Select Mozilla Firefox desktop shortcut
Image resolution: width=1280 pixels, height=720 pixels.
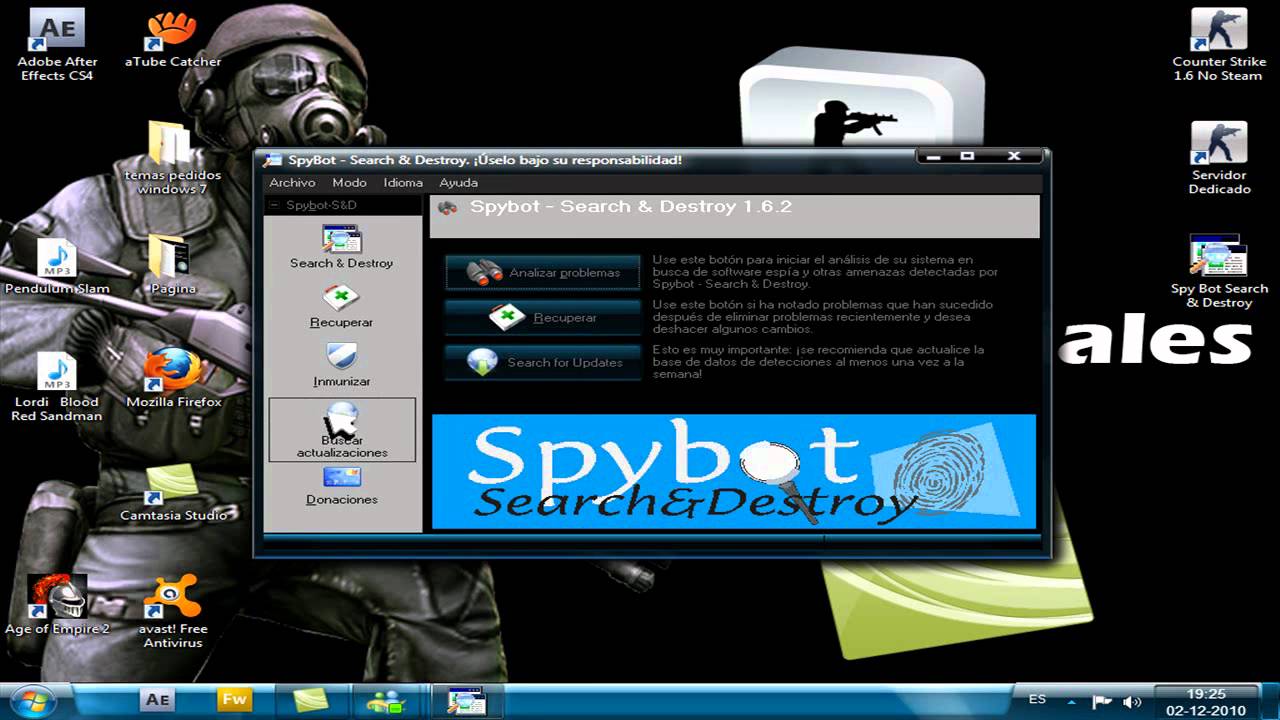(x=173, y=379)
